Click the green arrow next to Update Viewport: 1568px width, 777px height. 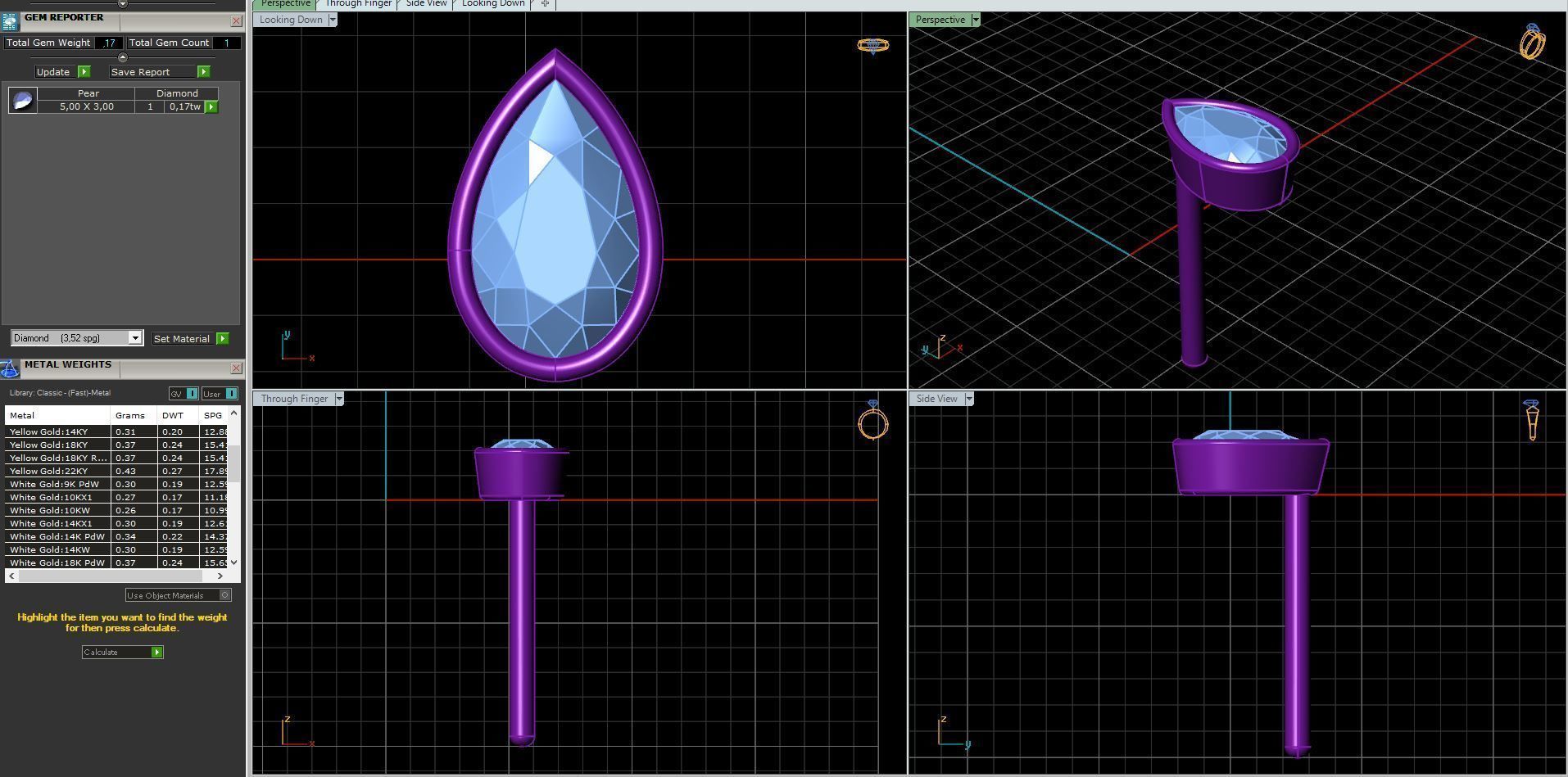point(84,72)
